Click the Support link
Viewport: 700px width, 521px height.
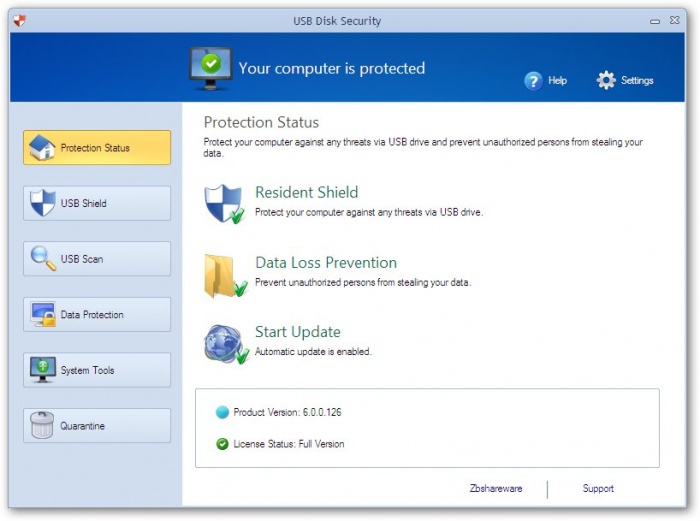tap(598, 489)
